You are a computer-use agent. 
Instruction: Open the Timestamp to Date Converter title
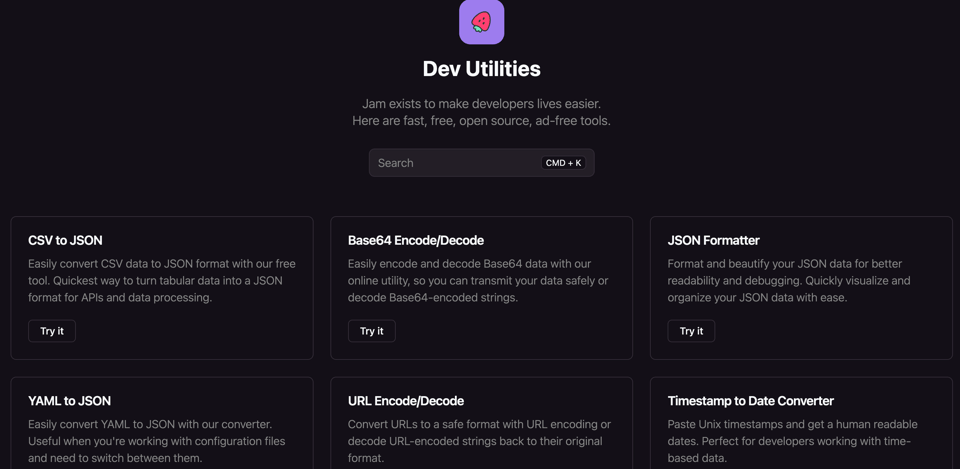point(750,401)
